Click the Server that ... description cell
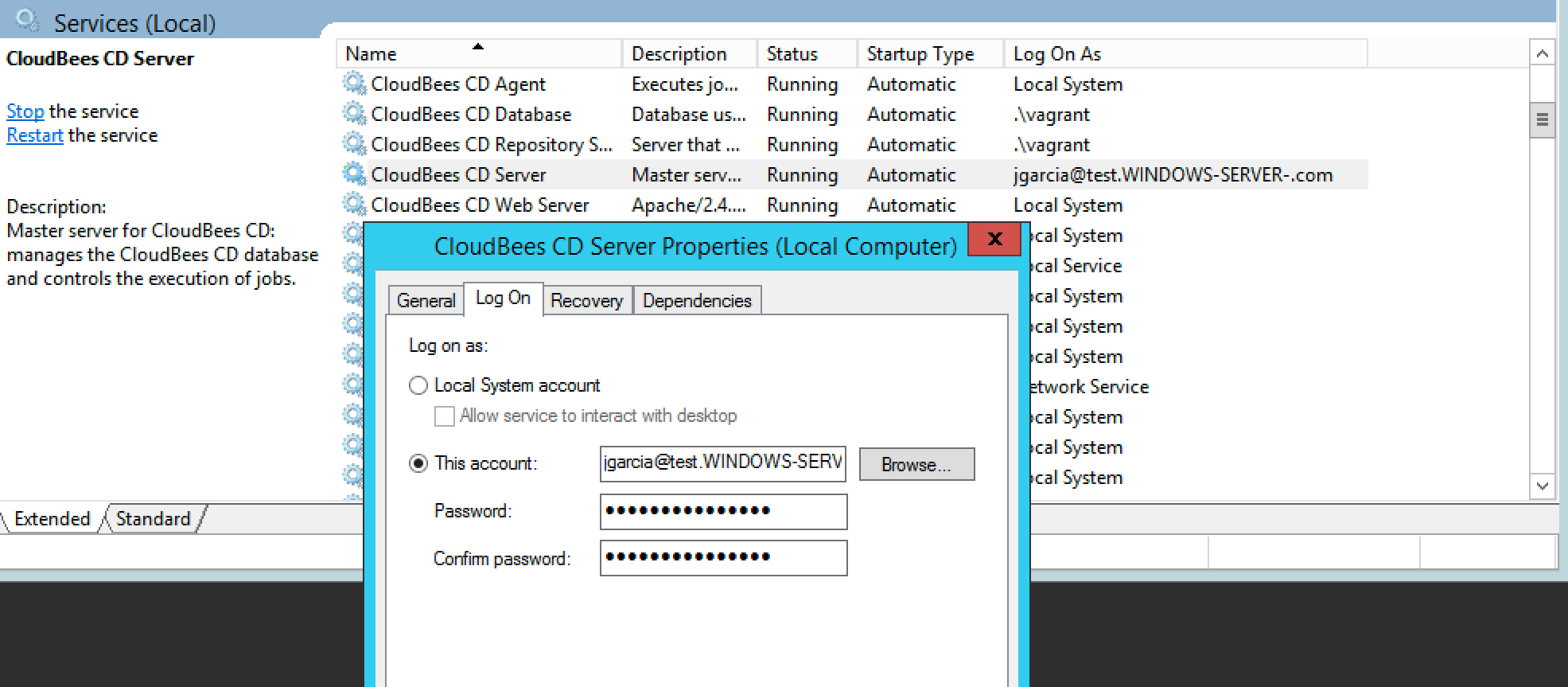The width and height of the screenshot is (1568, 687). 686,144
